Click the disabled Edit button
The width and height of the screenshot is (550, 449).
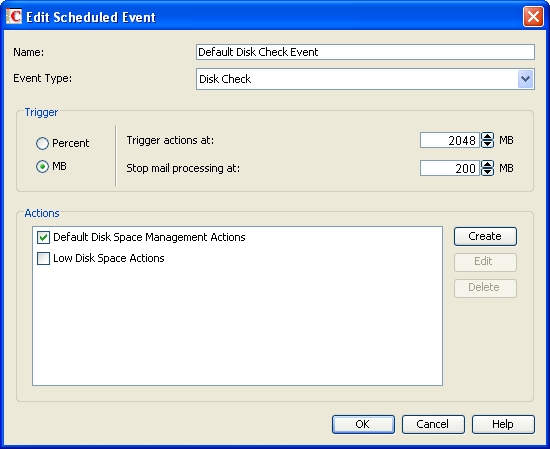[485, 262]
